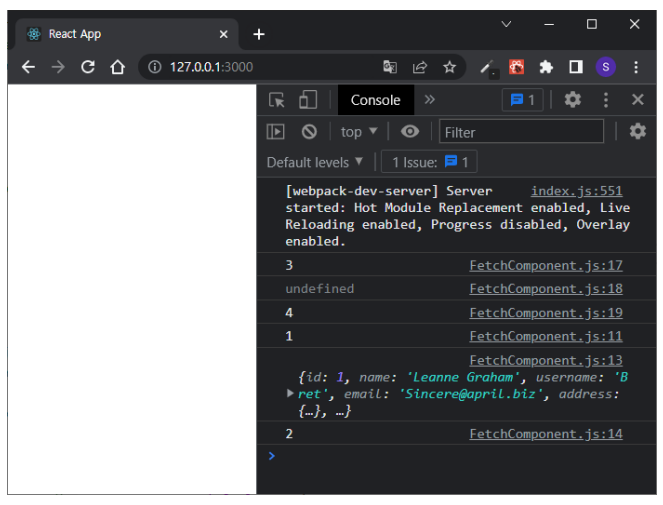Expand the logged Leanne Graham object
The height and width of the screenshot is (505, 663).
(x=290, y=394)
